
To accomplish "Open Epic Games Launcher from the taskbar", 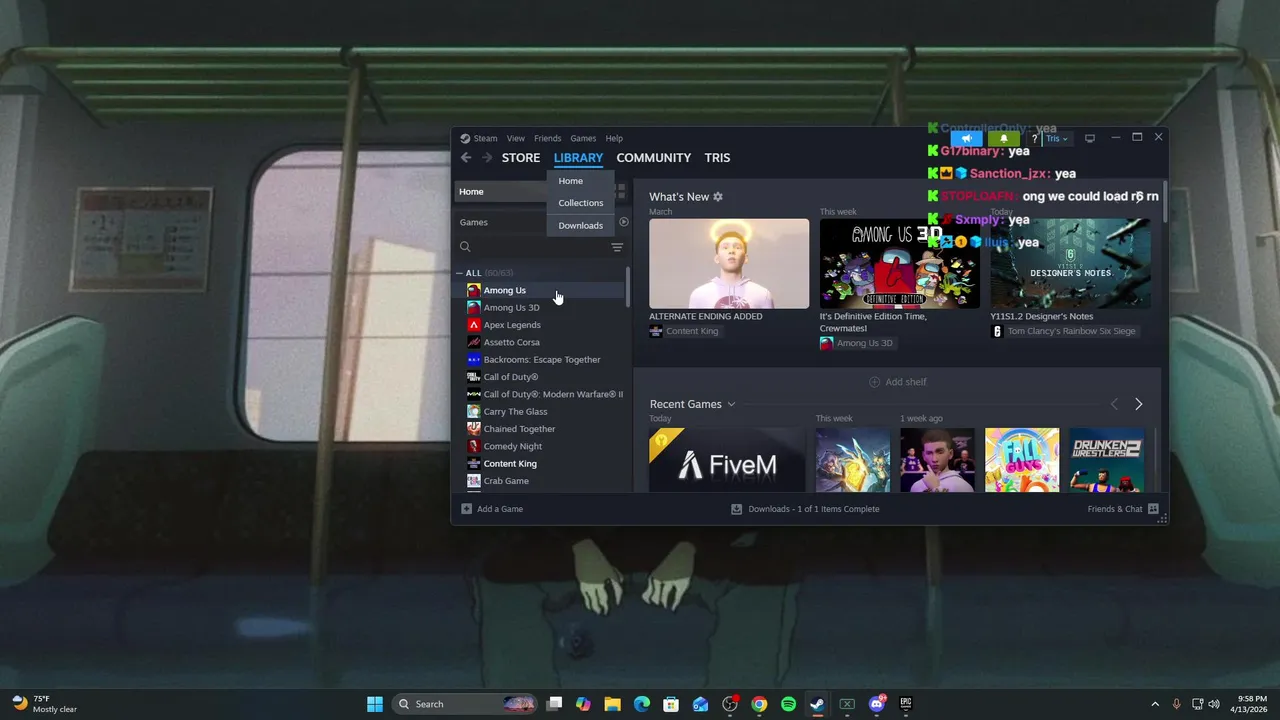I will pos(906,704).
